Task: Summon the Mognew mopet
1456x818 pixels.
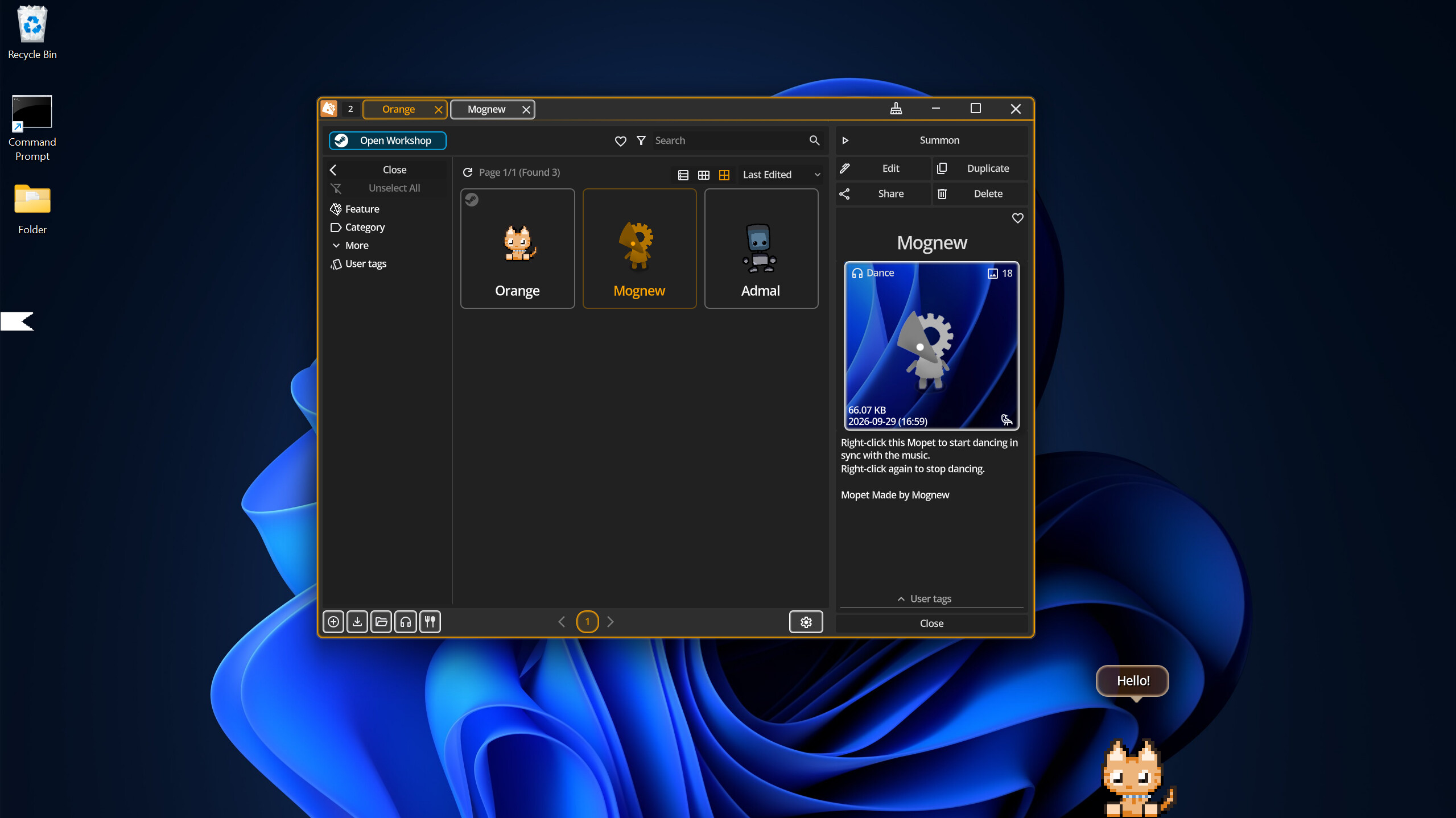Action: tap(932, 141)
